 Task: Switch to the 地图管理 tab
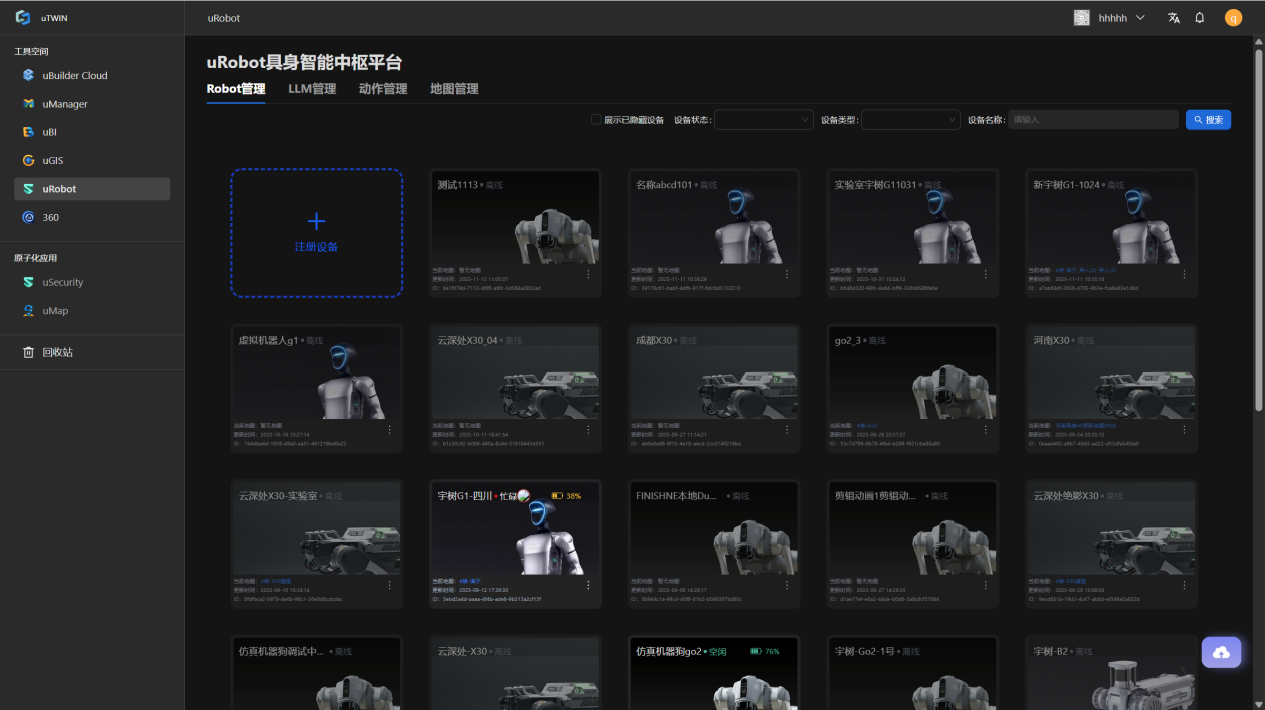click(x=454, y=89)
